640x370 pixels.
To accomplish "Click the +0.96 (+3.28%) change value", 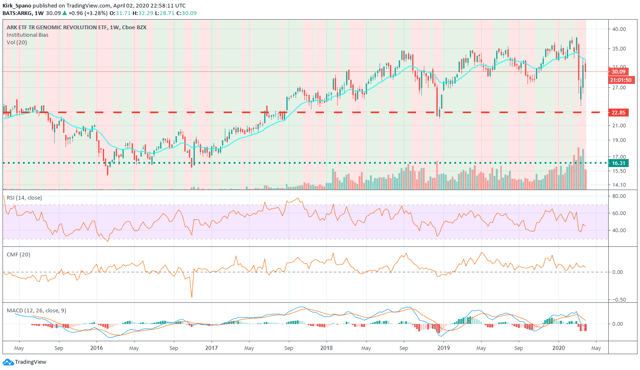I will coord(88,13).
